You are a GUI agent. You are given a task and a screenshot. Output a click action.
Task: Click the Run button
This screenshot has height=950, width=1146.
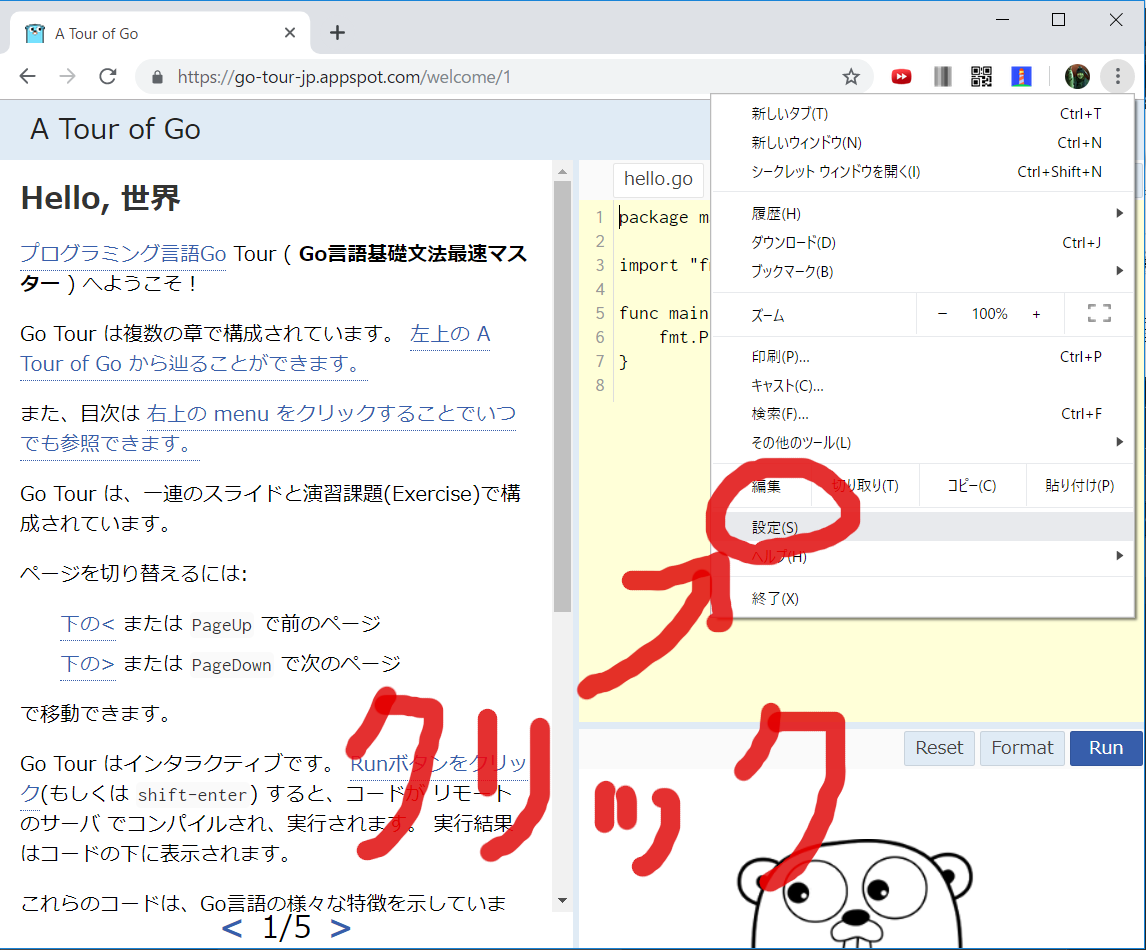pyautogui.click(x=1106, y=748)
